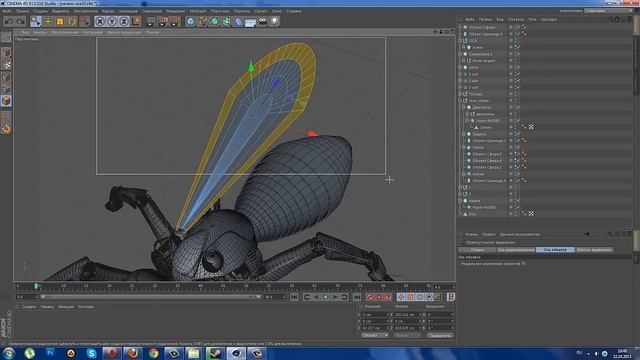Click the light object icon
640x360 pixels.
pos(275,21)
